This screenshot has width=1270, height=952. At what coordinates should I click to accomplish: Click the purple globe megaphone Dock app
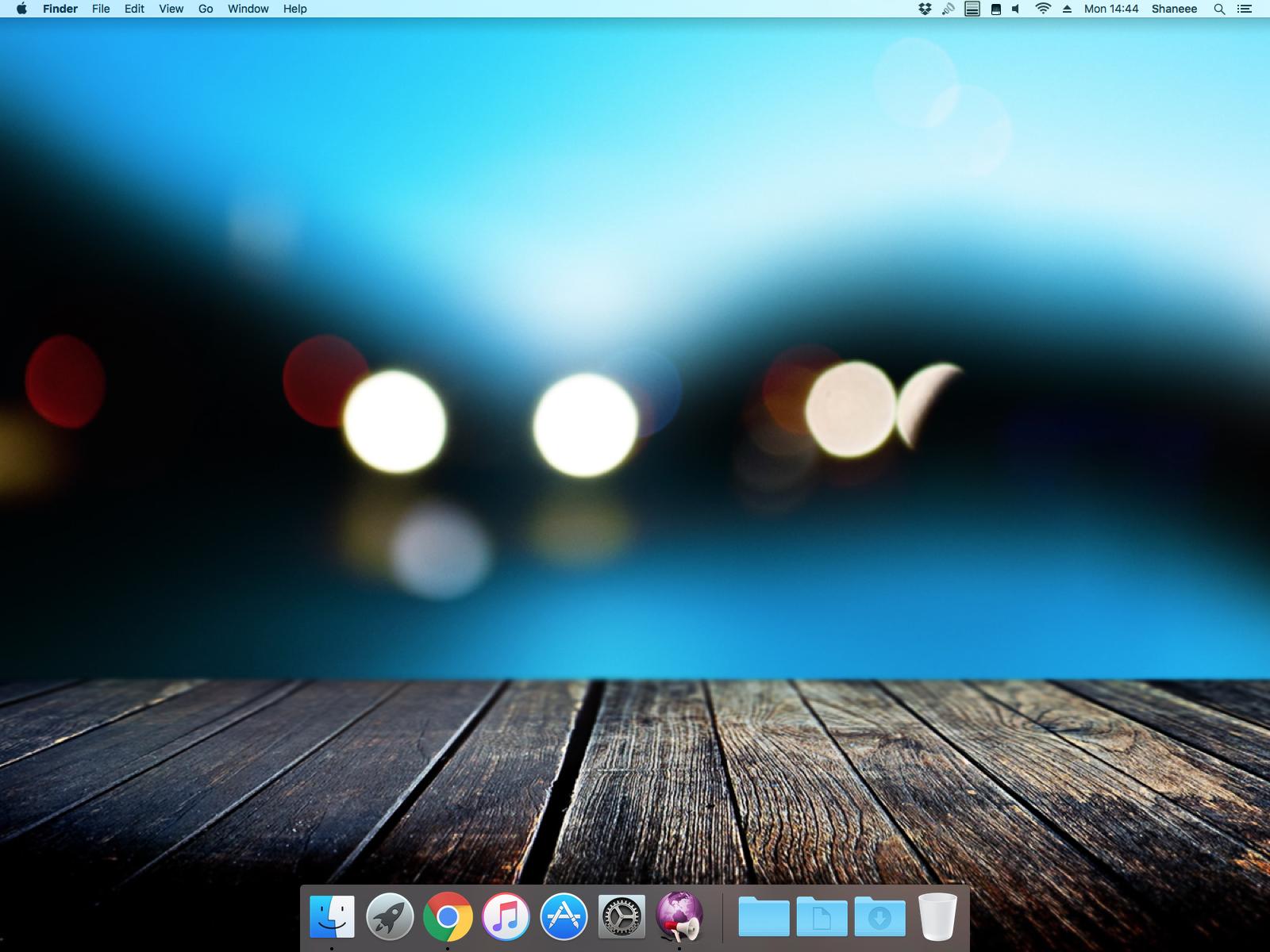click(x=680, y=917)
